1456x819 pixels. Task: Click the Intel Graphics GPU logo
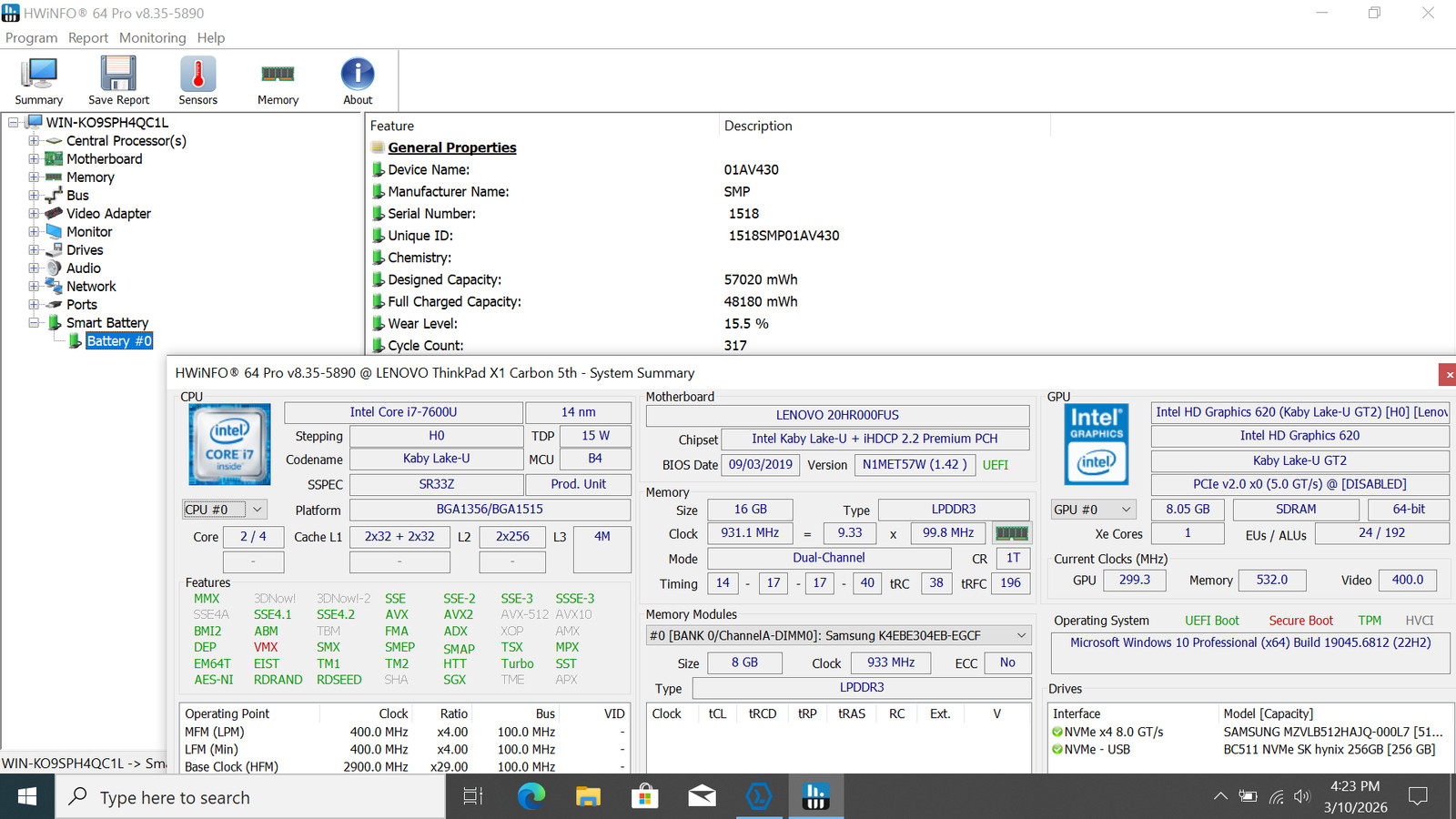pos(1097,444)
